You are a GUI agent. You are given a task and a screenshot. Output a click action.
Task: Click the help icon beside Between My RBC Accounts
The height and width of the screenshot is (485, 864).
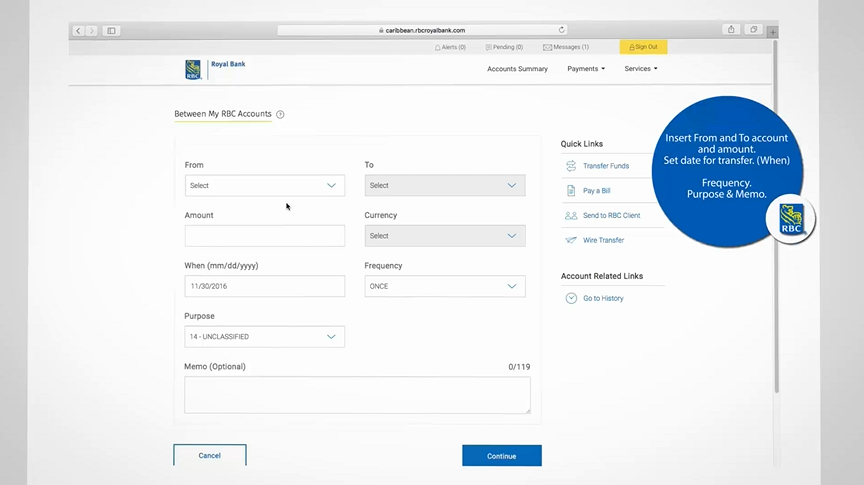280,115
